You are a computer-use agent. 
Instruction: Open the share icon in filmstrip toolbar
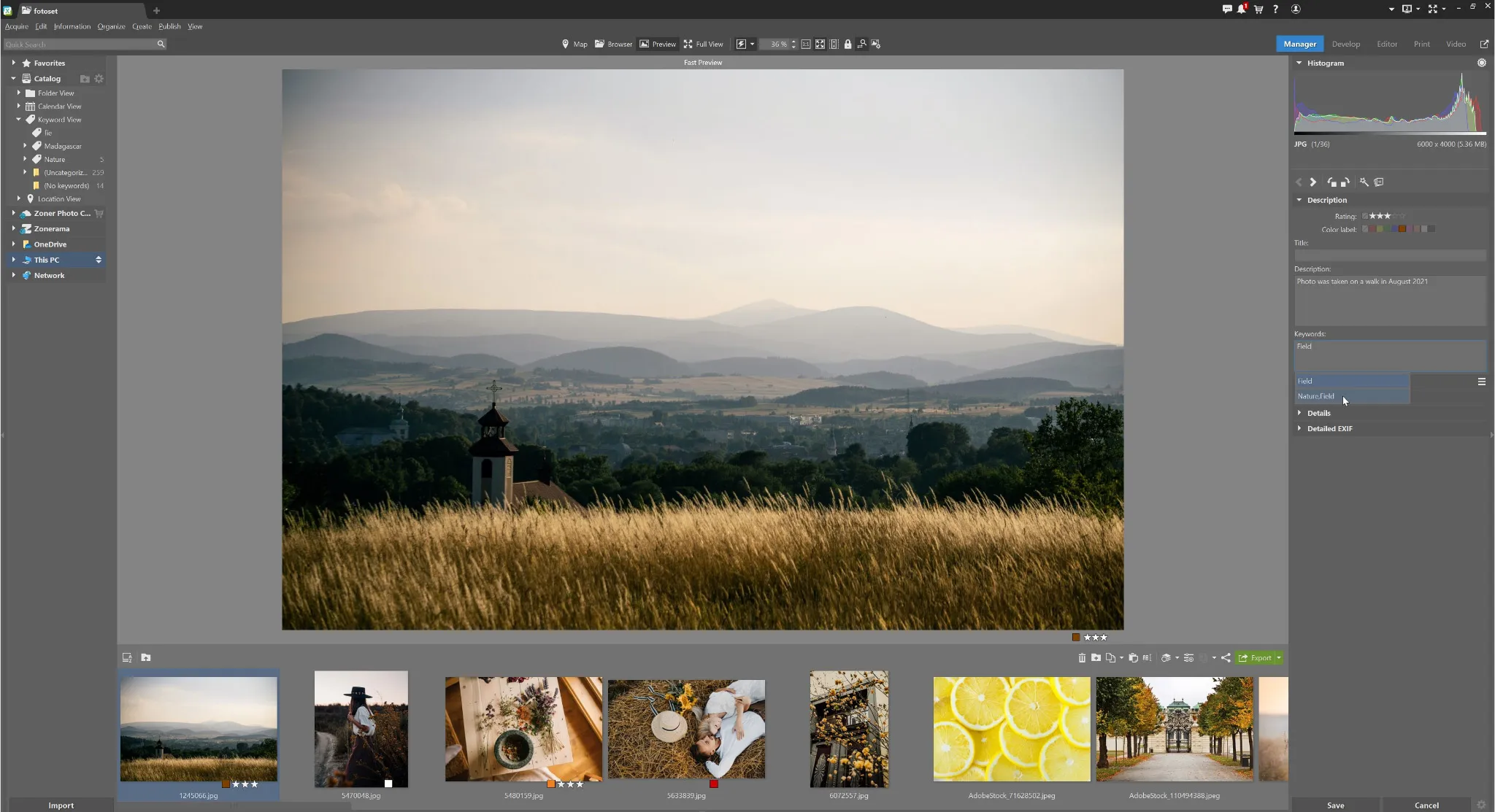[x=1226, y=657]
